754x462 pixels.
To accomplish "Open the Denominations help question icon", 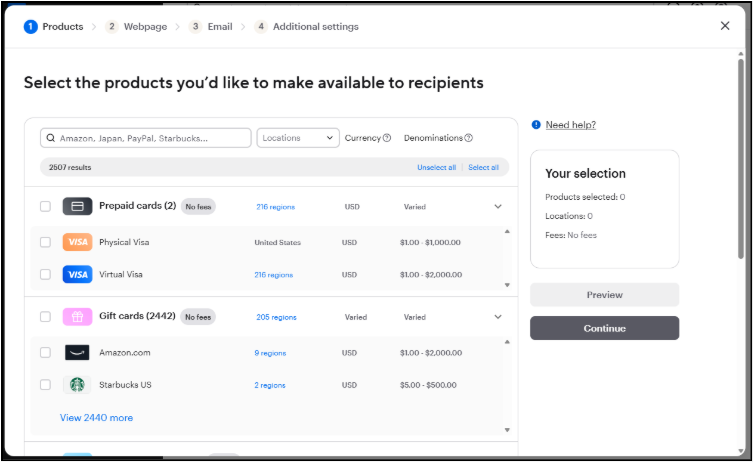I will [x=468, y=138].
